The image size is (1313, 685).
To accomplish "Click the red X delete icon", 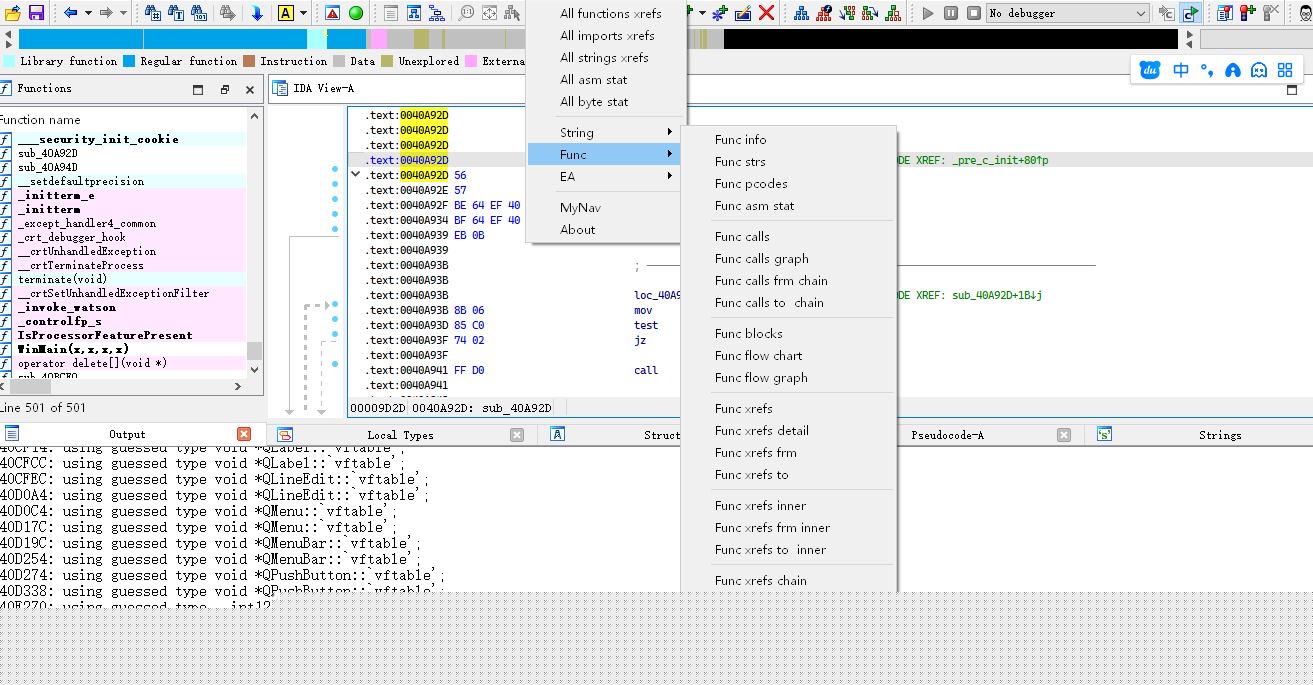I will click(766, 13).
